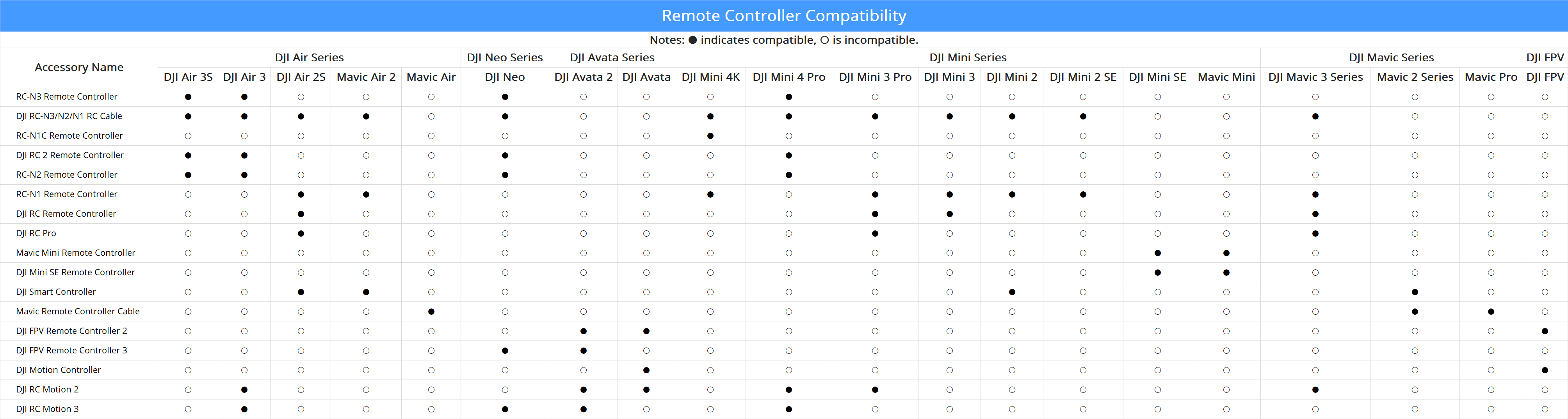Click DJI Smart Controller dot under Mavic 2 Series
This screenshot has width=1568, height=419.
pyautogui.click(x=1415, y=292)
